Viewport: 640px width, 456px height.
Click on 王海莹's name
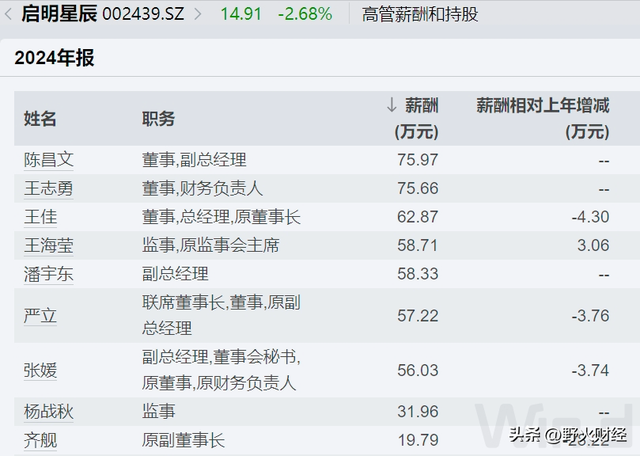(49, 244)
